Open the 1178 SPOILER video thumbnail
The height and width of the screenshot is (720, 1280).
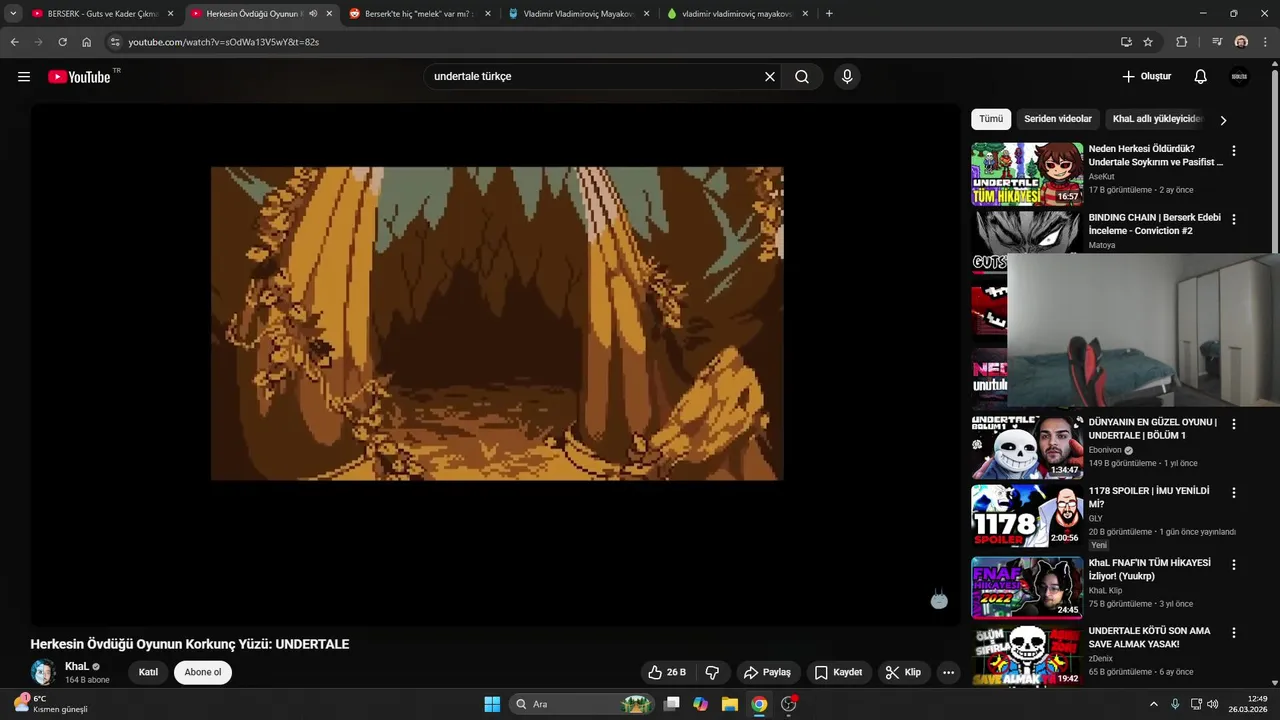1027,516
